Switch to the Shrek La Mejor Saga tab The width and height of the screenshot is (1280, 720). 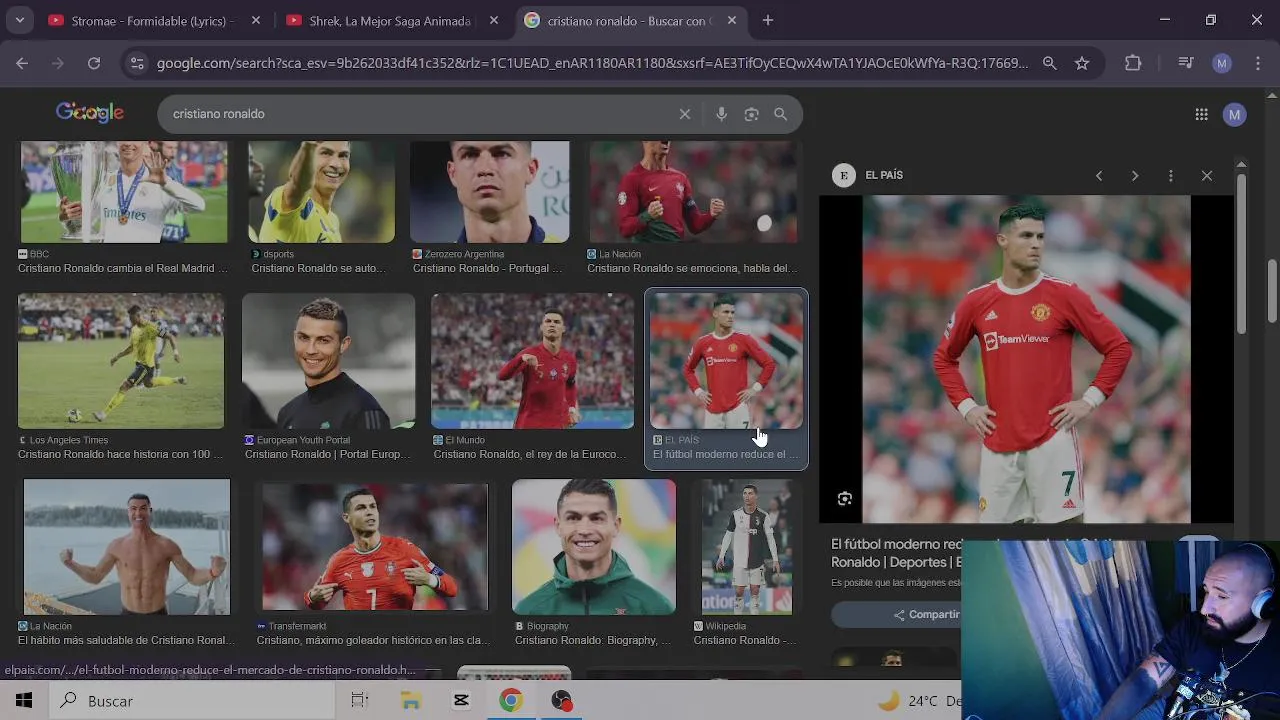(392, 20)
